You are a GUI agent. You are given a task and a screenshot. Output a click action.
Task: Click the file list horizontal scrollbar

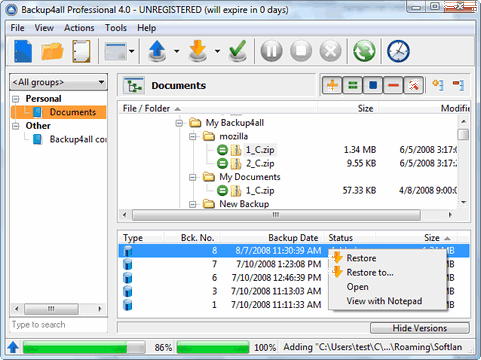click(276, 215)
